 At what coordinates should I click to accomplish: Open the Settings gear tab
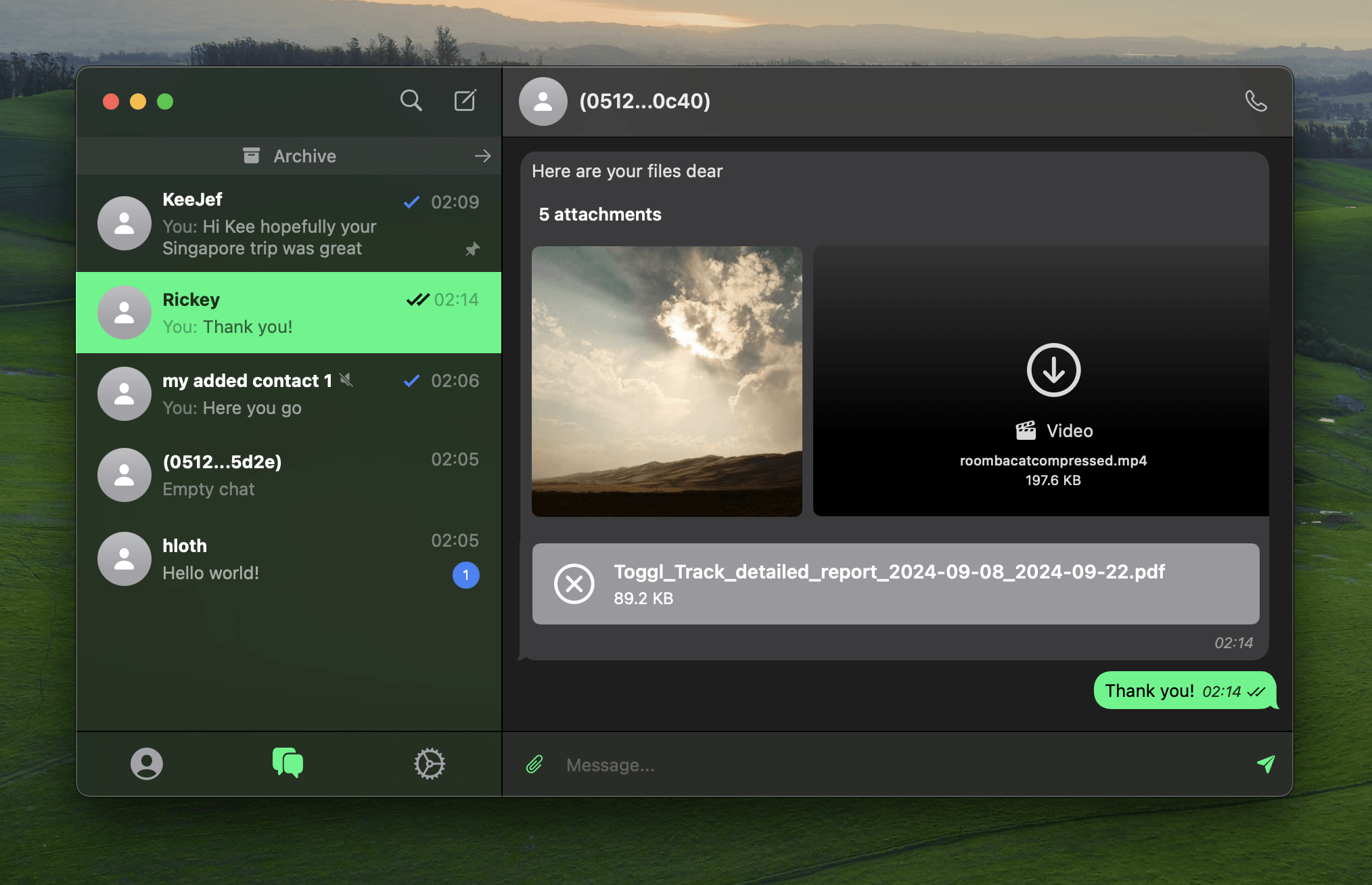(x=429, y=763)
